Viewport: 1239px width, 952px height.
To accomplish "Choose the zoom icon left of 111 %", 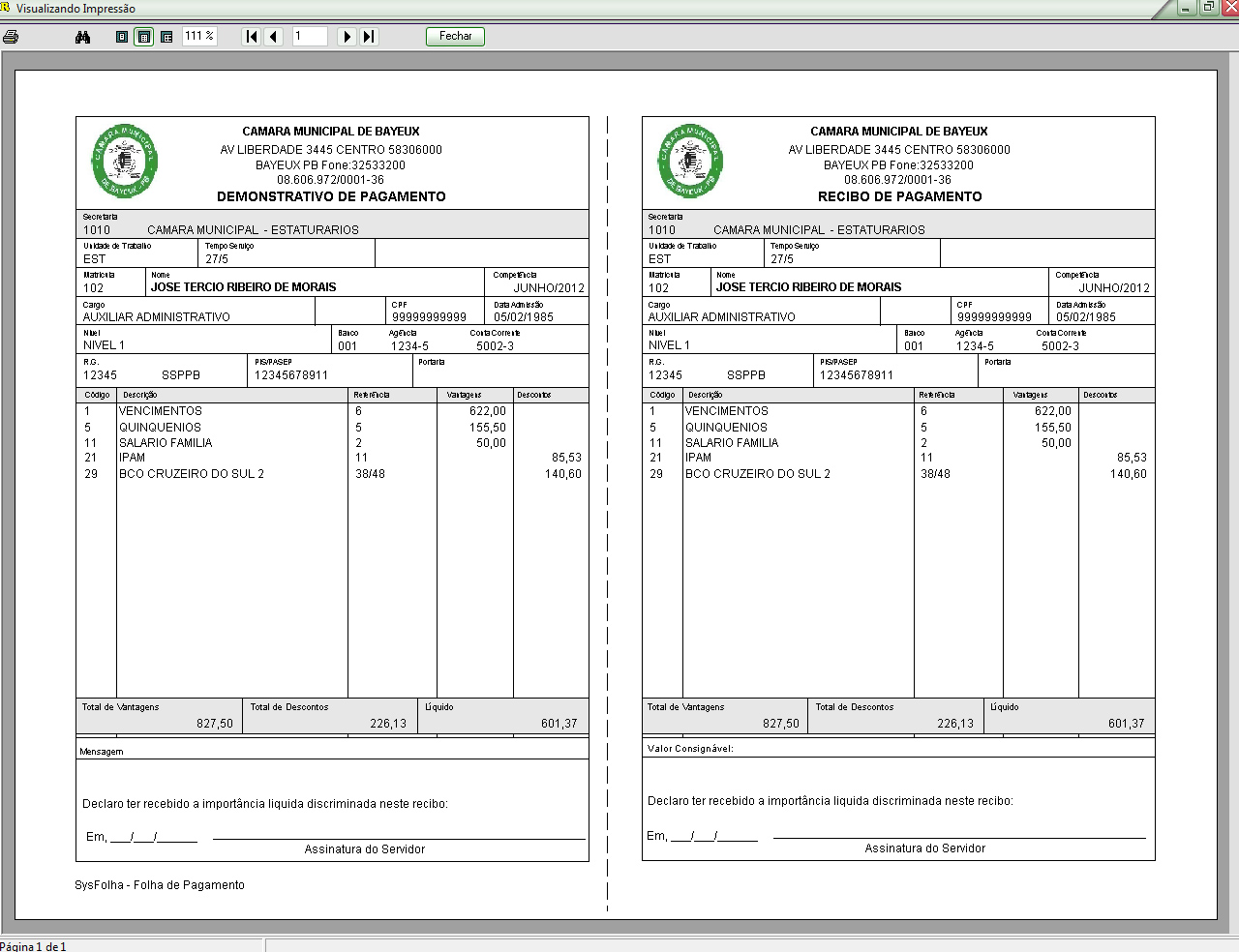I will click(166, 37).
